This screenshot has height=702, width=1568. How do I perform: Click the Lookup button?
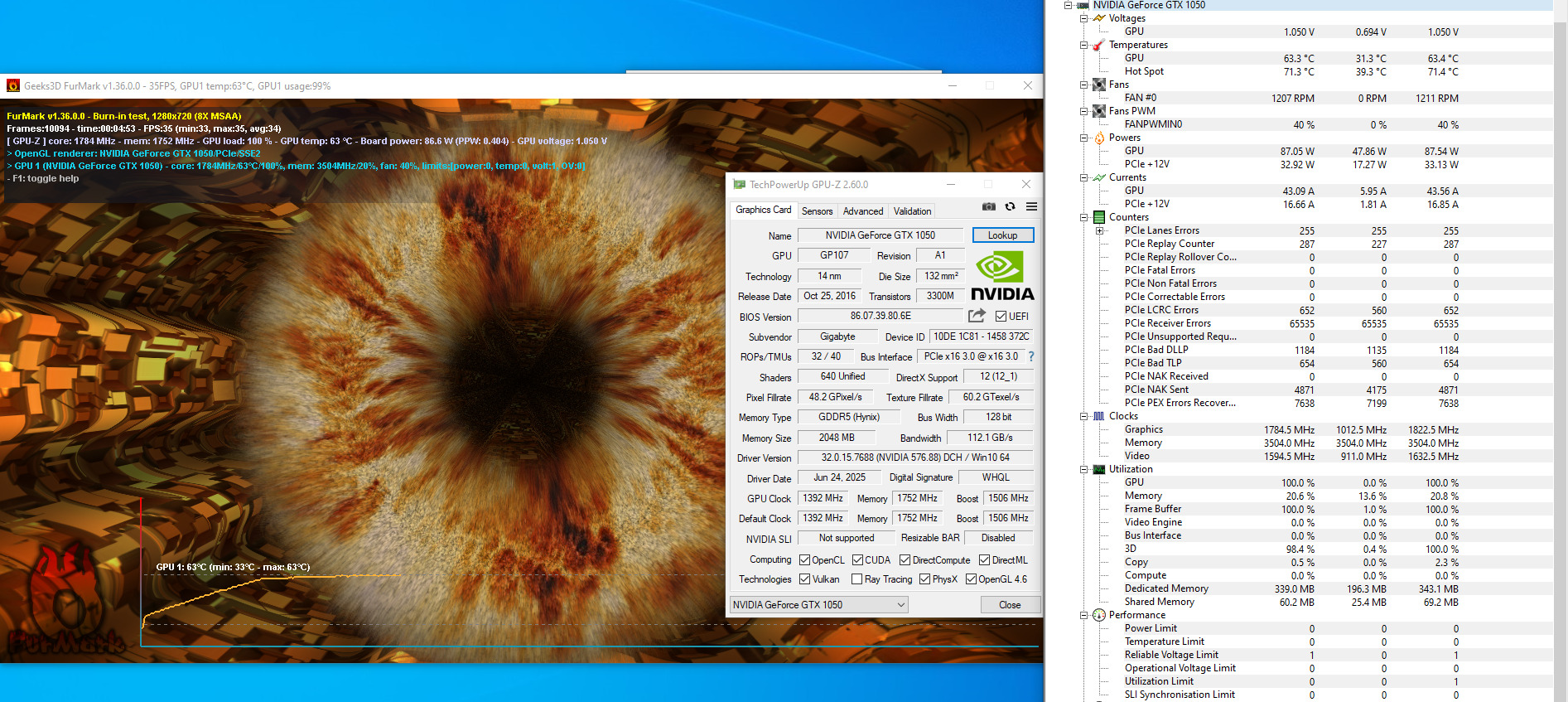click(x=1002, y=235)
